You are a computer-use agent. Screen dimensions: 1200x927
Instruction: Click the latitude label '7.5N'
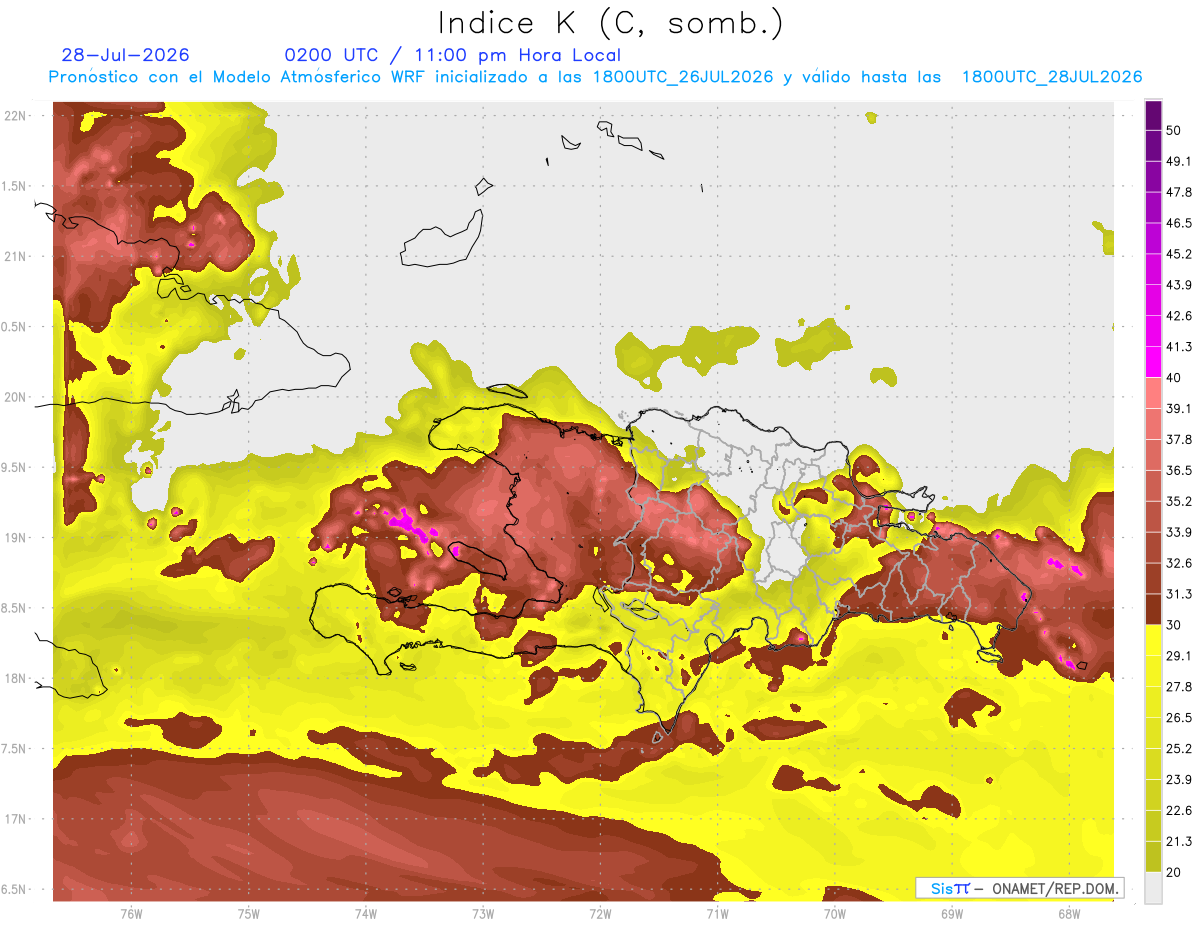pyautogui.click(x=15, y=749)
